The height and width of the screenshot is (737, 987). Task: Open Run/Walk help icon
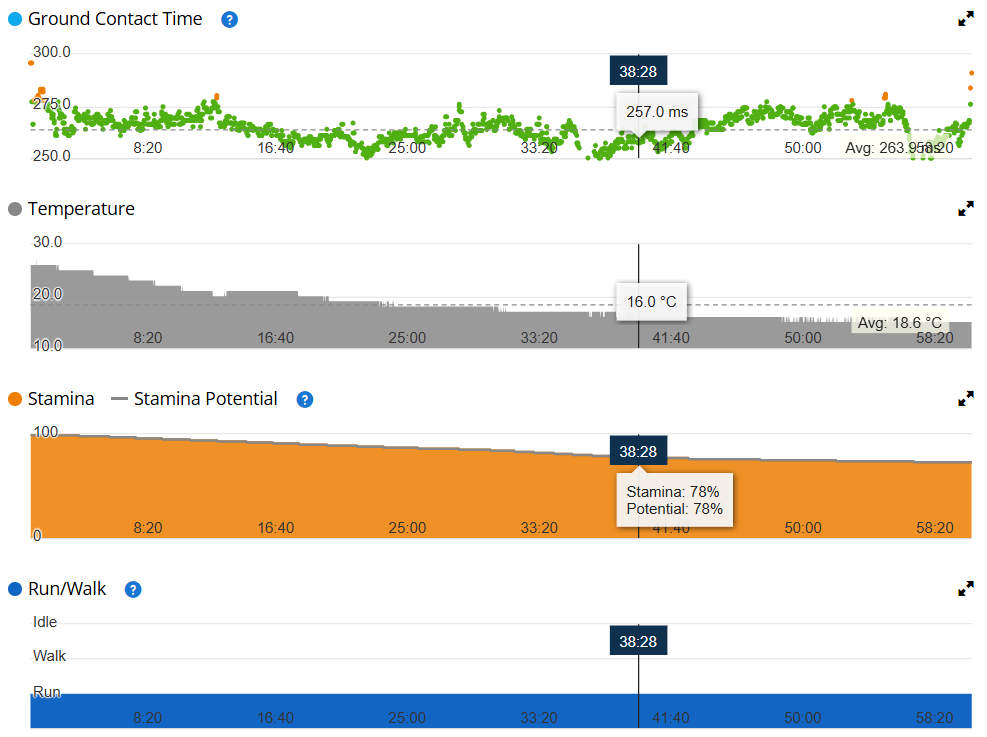click(133, 590)
